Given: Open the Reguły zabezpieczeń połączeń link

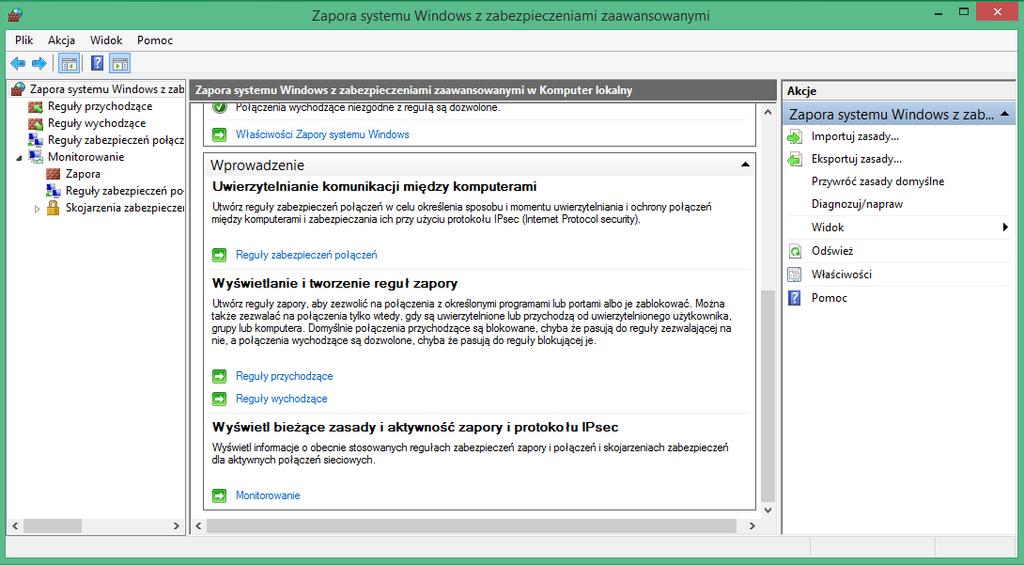Looking at the screenshot, I should pyautogui.click(x=306, y=255).
